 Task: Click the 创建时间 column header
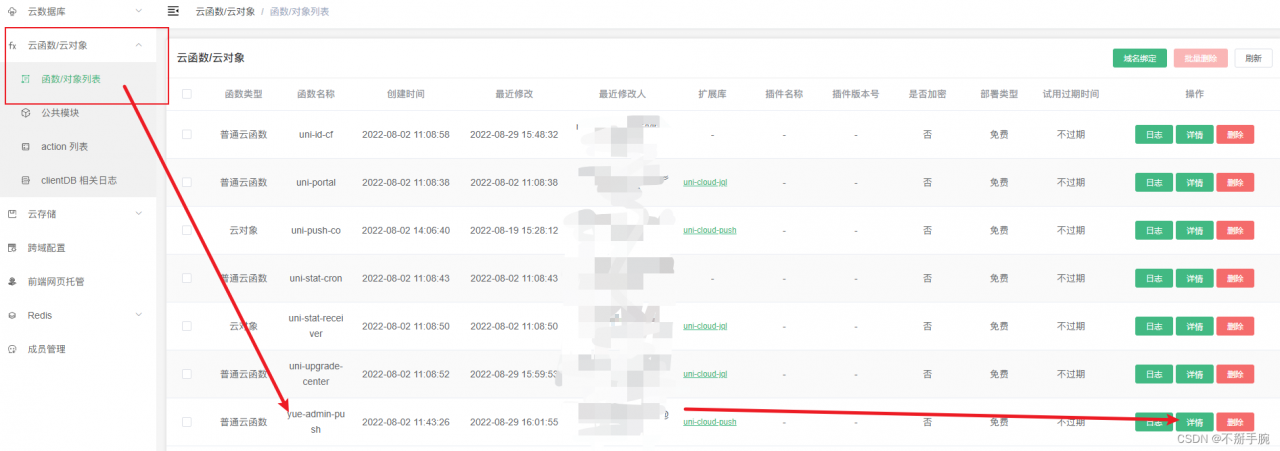pyautogui.click(x=406, y=94)
